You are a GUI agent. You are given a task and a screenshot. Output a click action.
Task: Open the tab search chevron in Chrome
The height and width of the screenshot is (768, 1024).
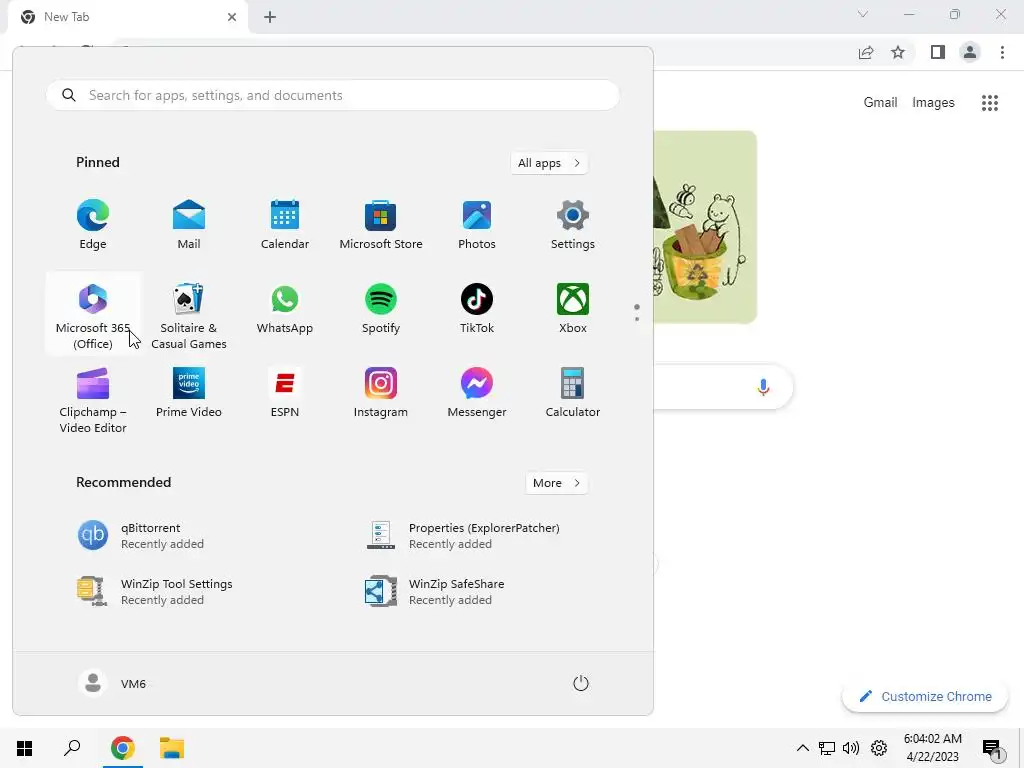click(x=863, y=14)
